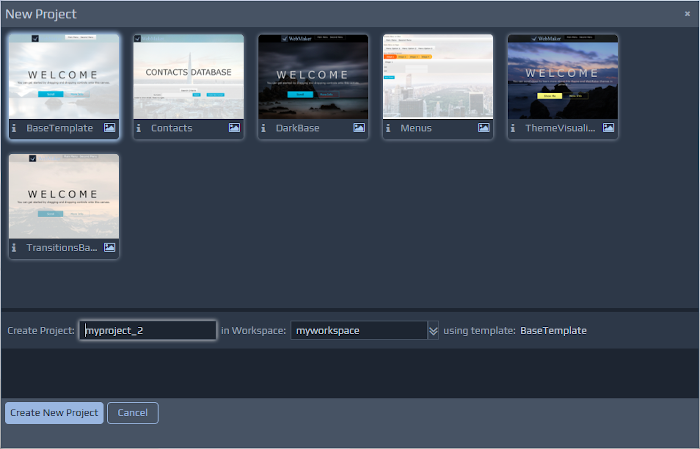Viewport: 700px width, 449px height.
Task: Click the Contacts label text
Action: (x=171, y=128)
